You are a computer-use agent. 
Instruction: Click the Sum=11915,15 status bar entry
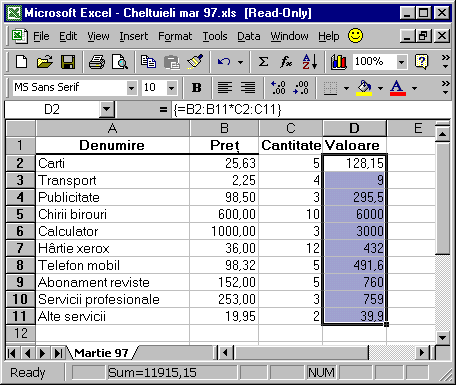point(172,373)
